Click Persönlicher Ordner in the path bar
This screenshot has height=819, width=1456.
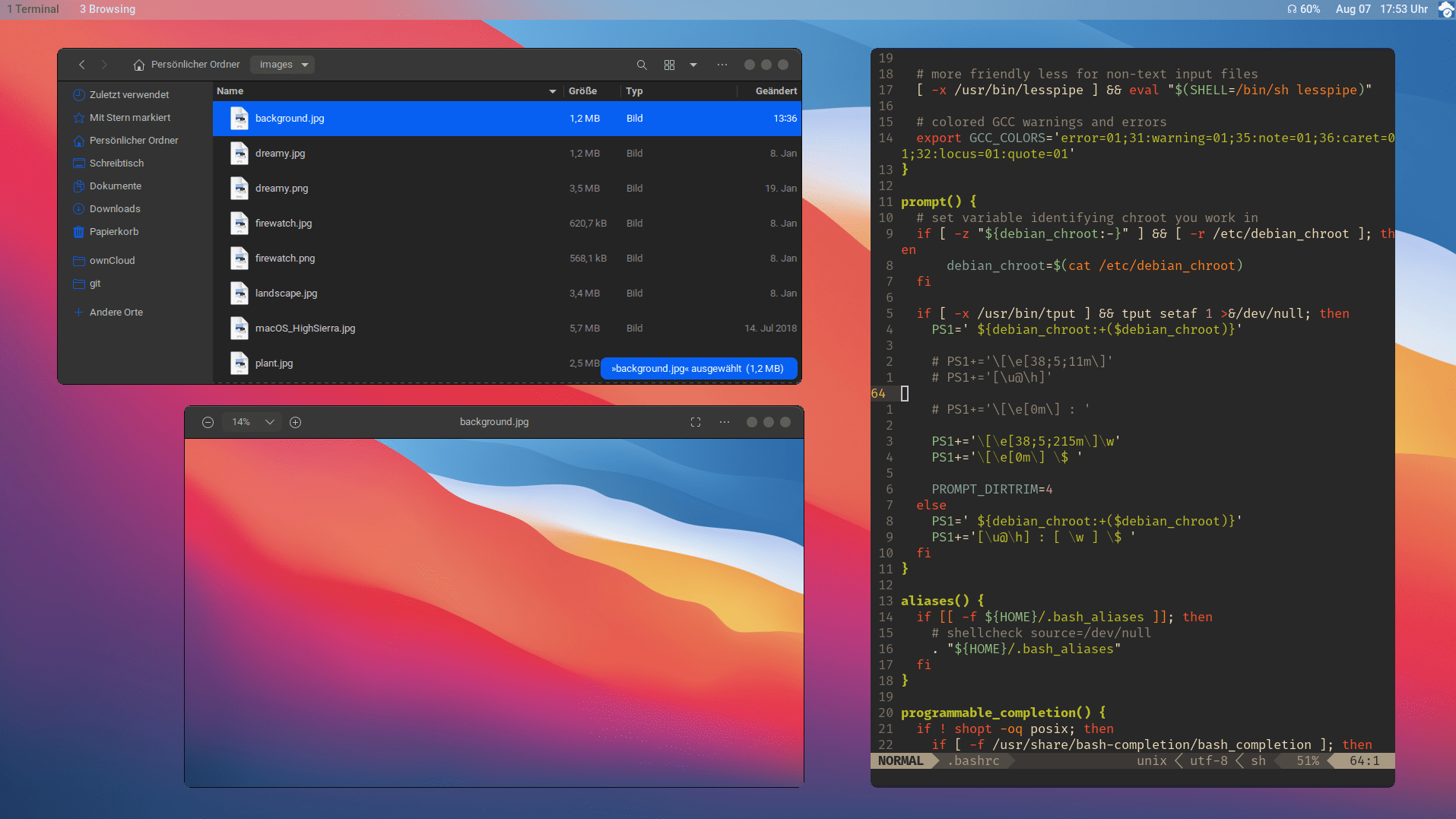195,65
